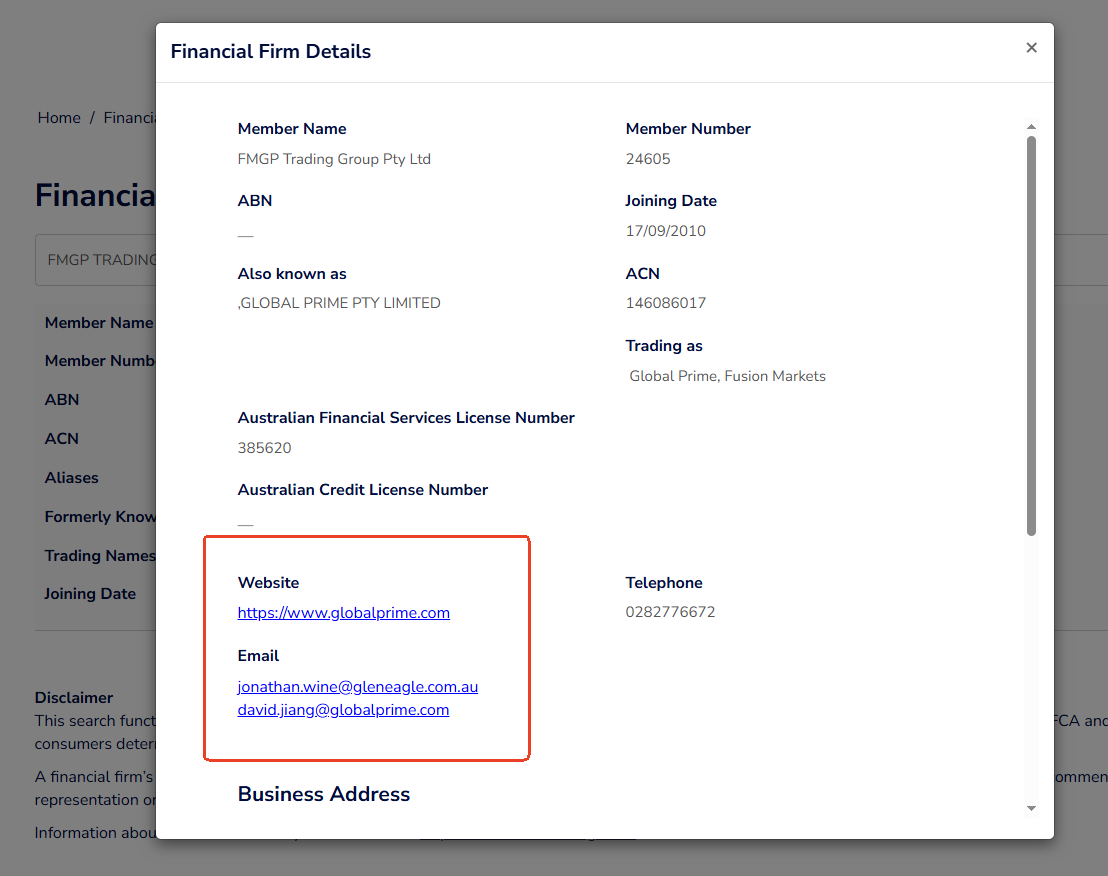Click the Trading as label
The height and width of the screenshot is (876, 1108).
click(x=664, y=345)
